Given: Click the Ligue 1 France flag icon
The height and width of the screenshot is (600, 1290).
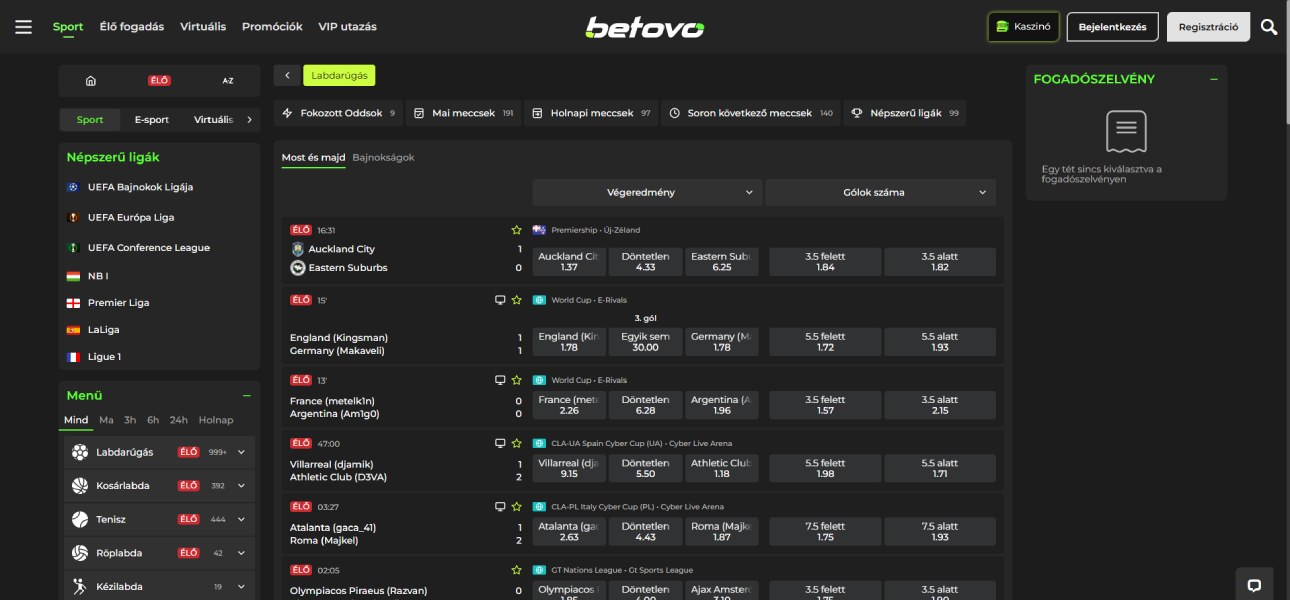Looking at the screenshot, I should (x=73, y=356).
